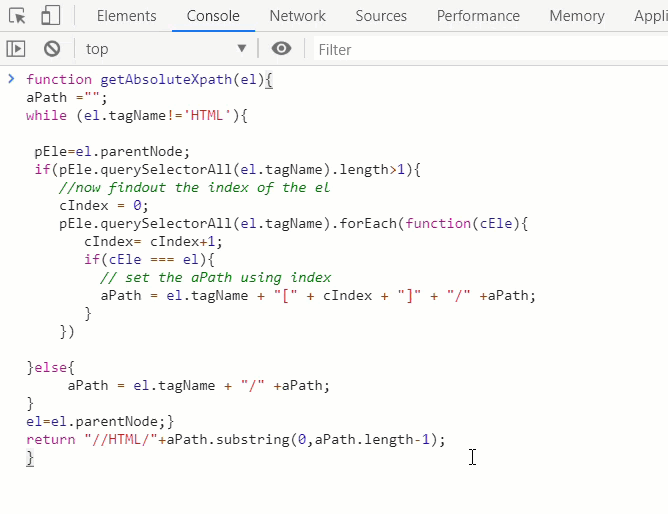
Task: Switch to the Elements tab
Action: tap(127, 16)
